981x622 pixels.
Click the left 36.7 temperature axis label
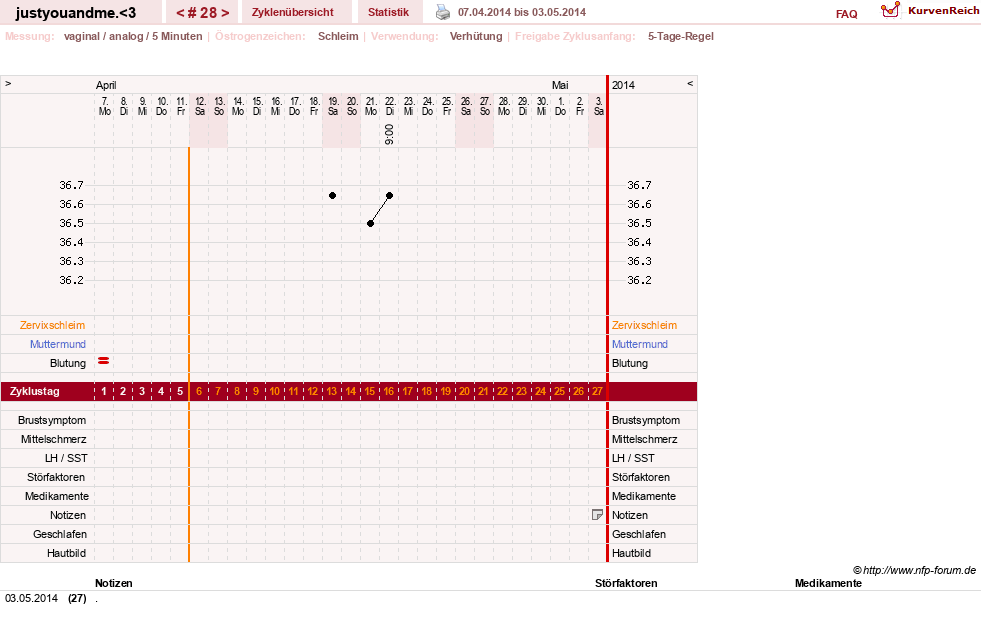pyautogui.click(x=71, y=185)
